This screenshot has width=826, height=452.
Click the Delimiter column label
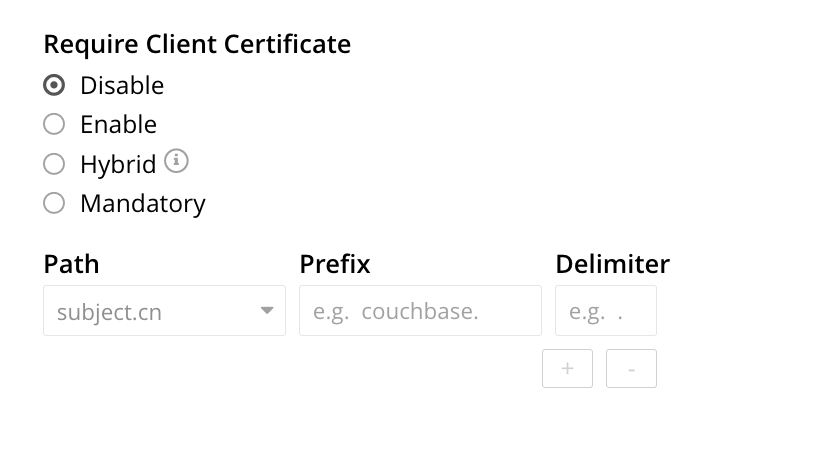(612, 264)
